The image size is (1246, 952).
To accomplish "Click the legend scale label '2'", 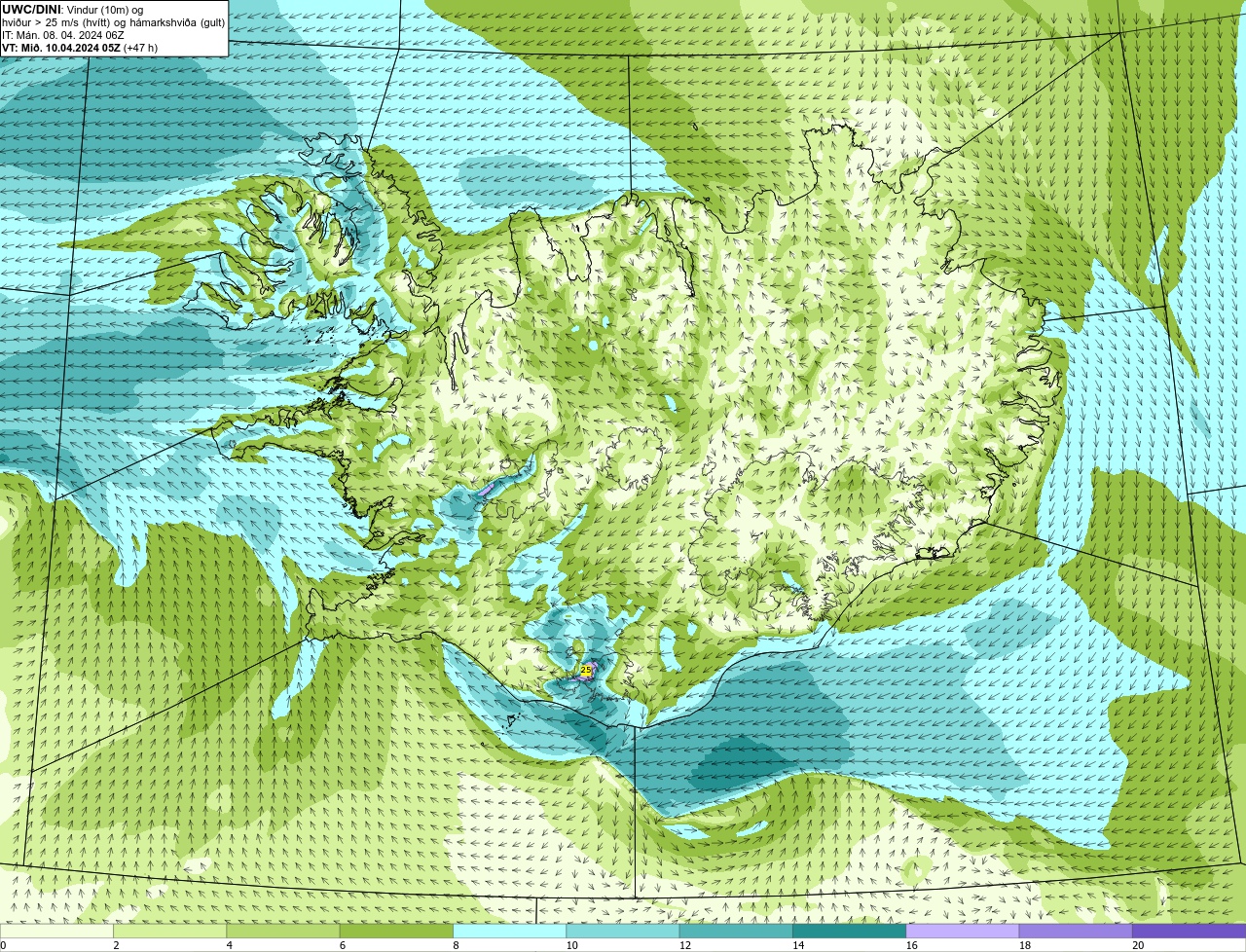I will click(116, 945).
